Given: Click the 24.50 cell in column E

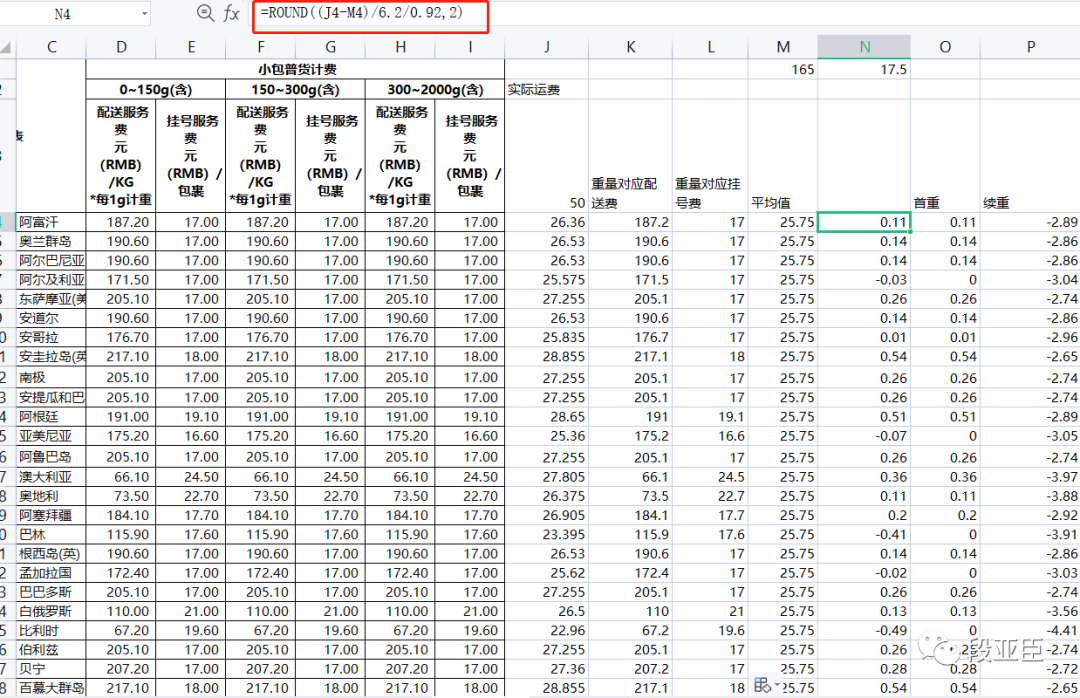Looking at the screenshot, I should click(x=191, y=477).
